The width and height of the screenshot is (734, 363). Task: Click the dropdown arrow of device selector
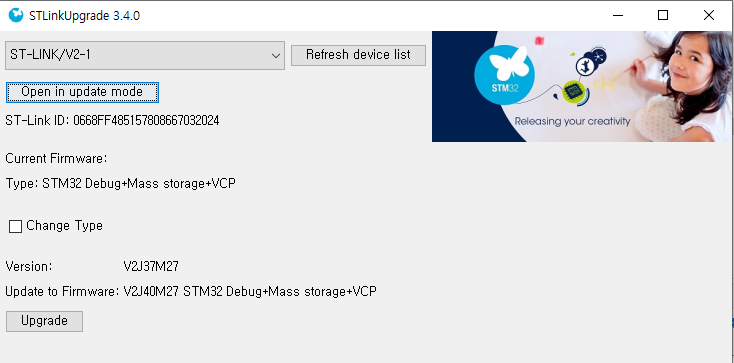tap(276, 56)
